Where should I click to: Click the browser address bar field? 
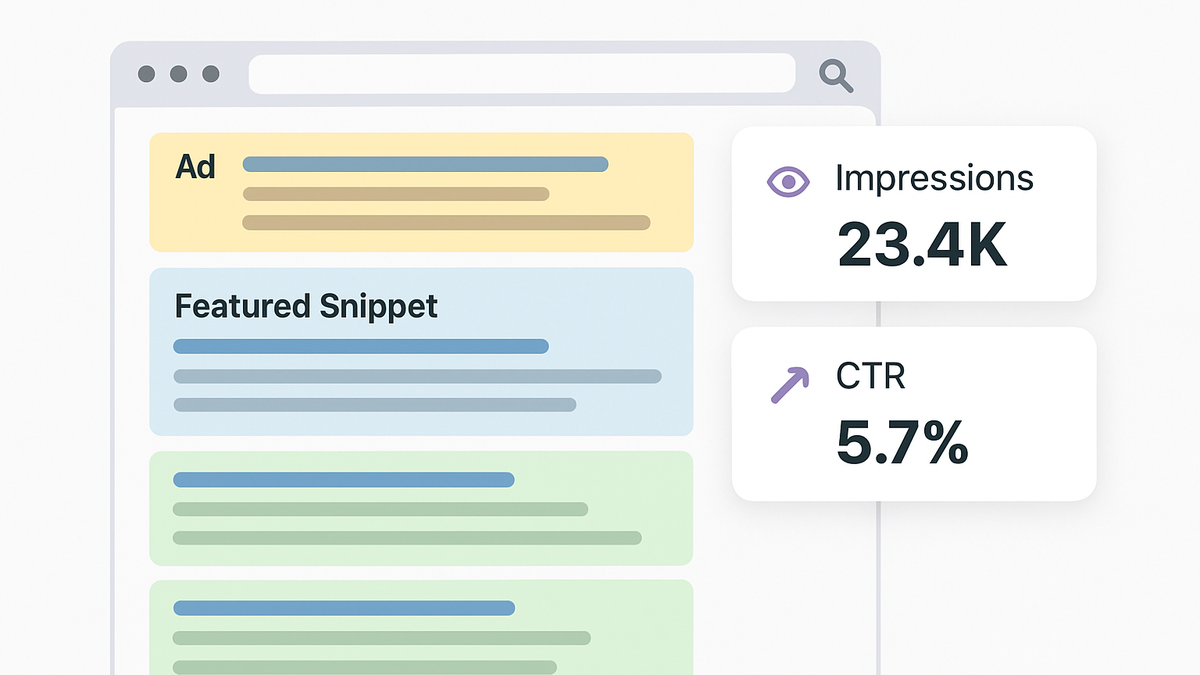522,74
